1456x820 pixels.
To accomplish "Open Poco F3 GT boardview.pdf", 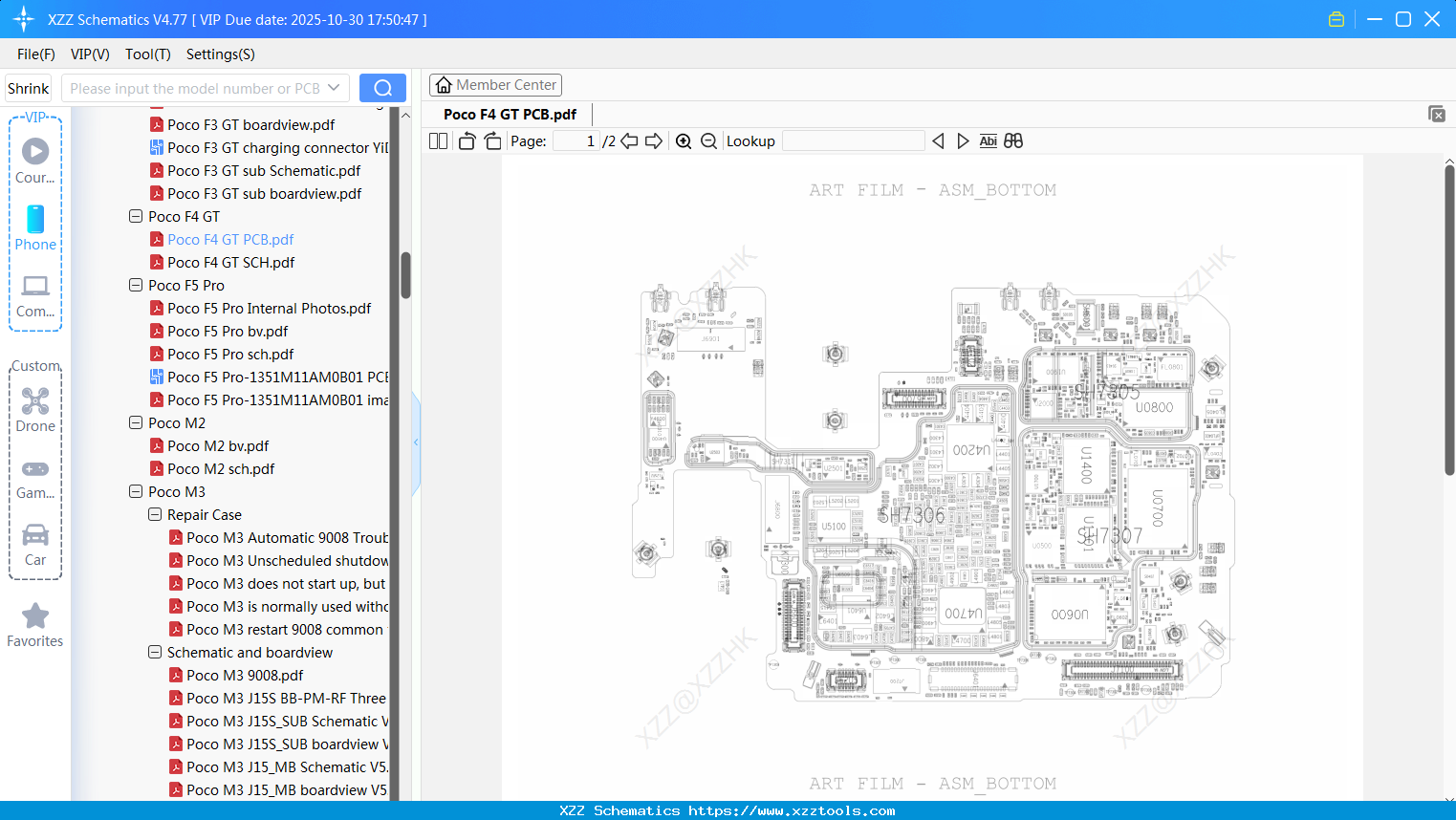I will 250,125.
